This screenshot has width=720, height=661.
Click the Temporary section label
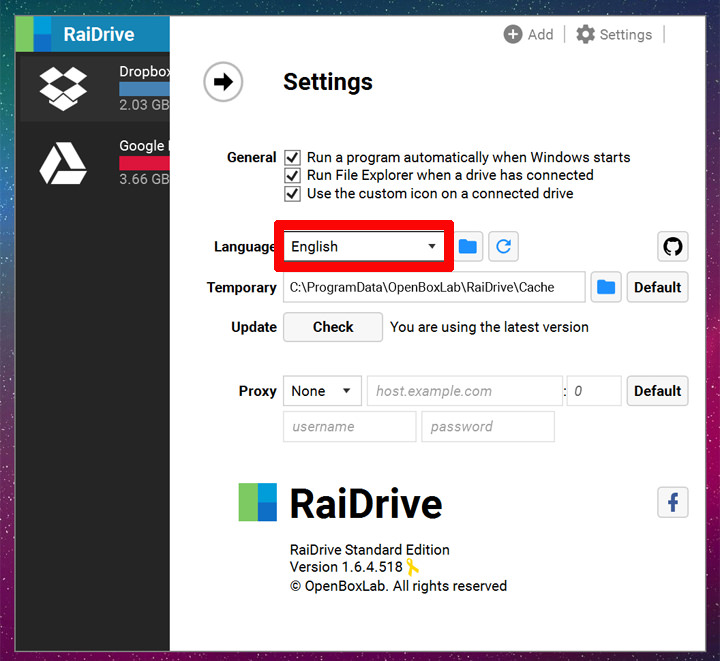(x=242, y=287)
